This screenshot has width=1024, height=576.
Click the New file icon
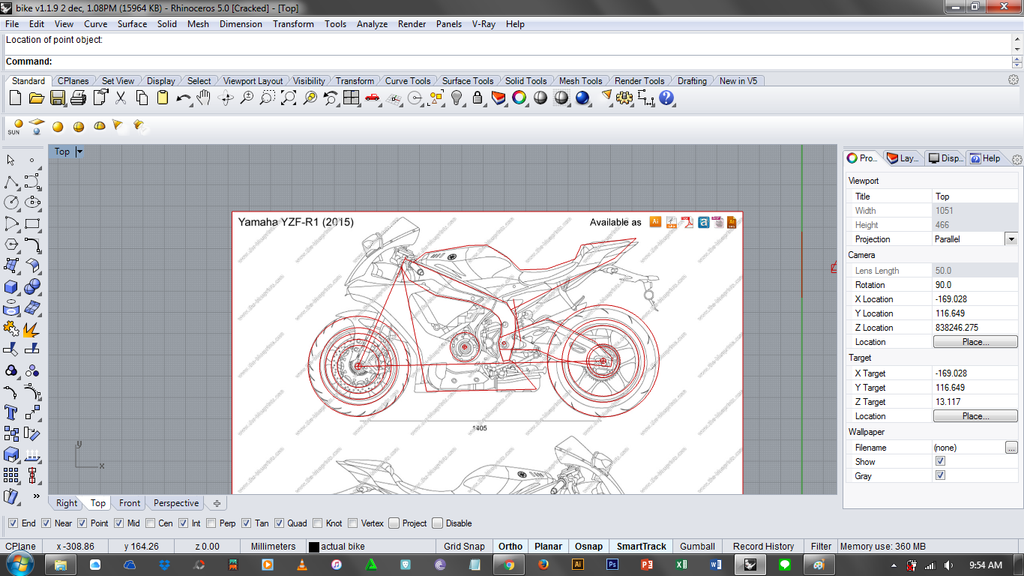[x=15, y=99]
